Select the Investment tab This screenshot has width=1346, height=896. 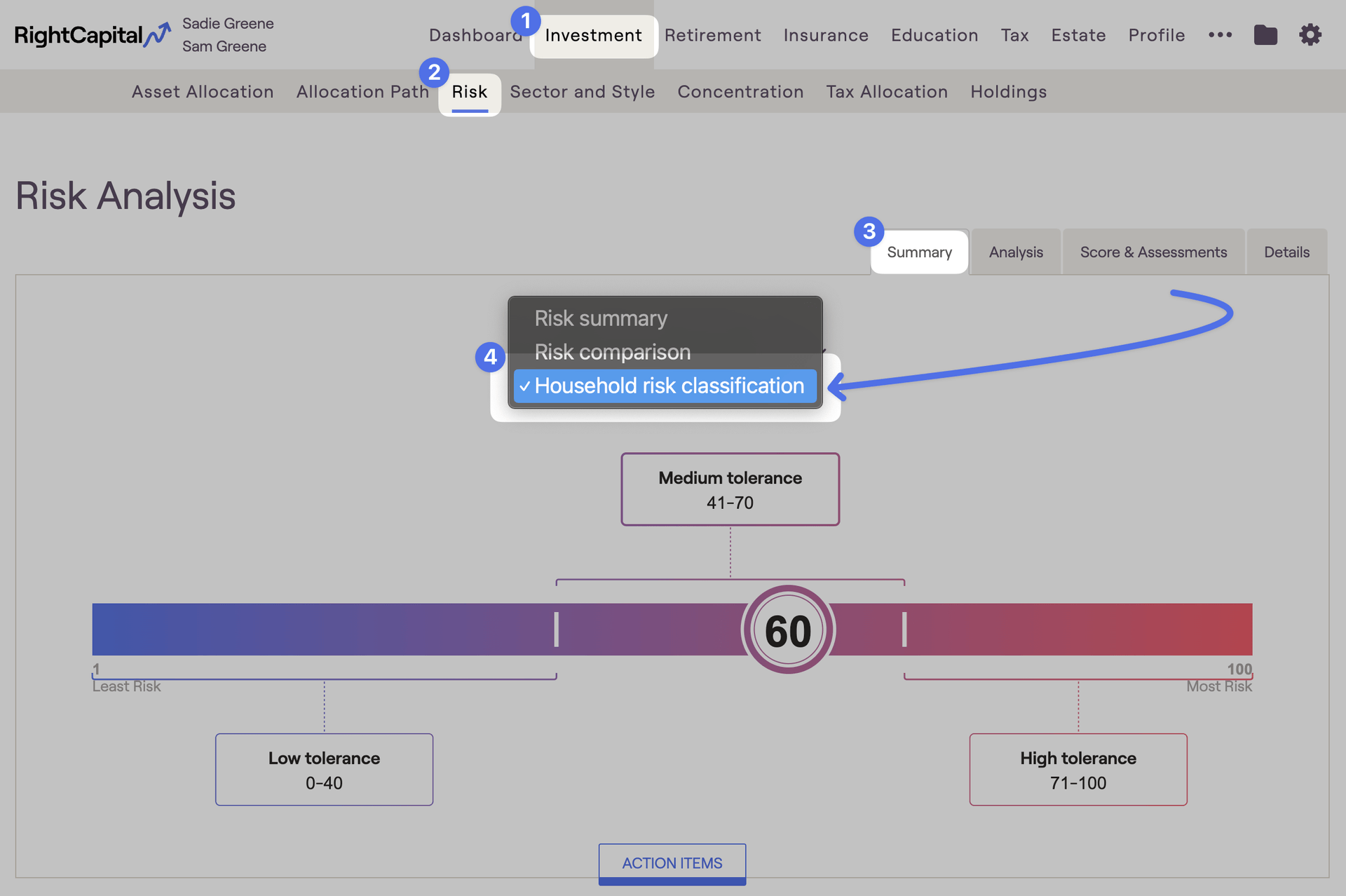[593, 35]
